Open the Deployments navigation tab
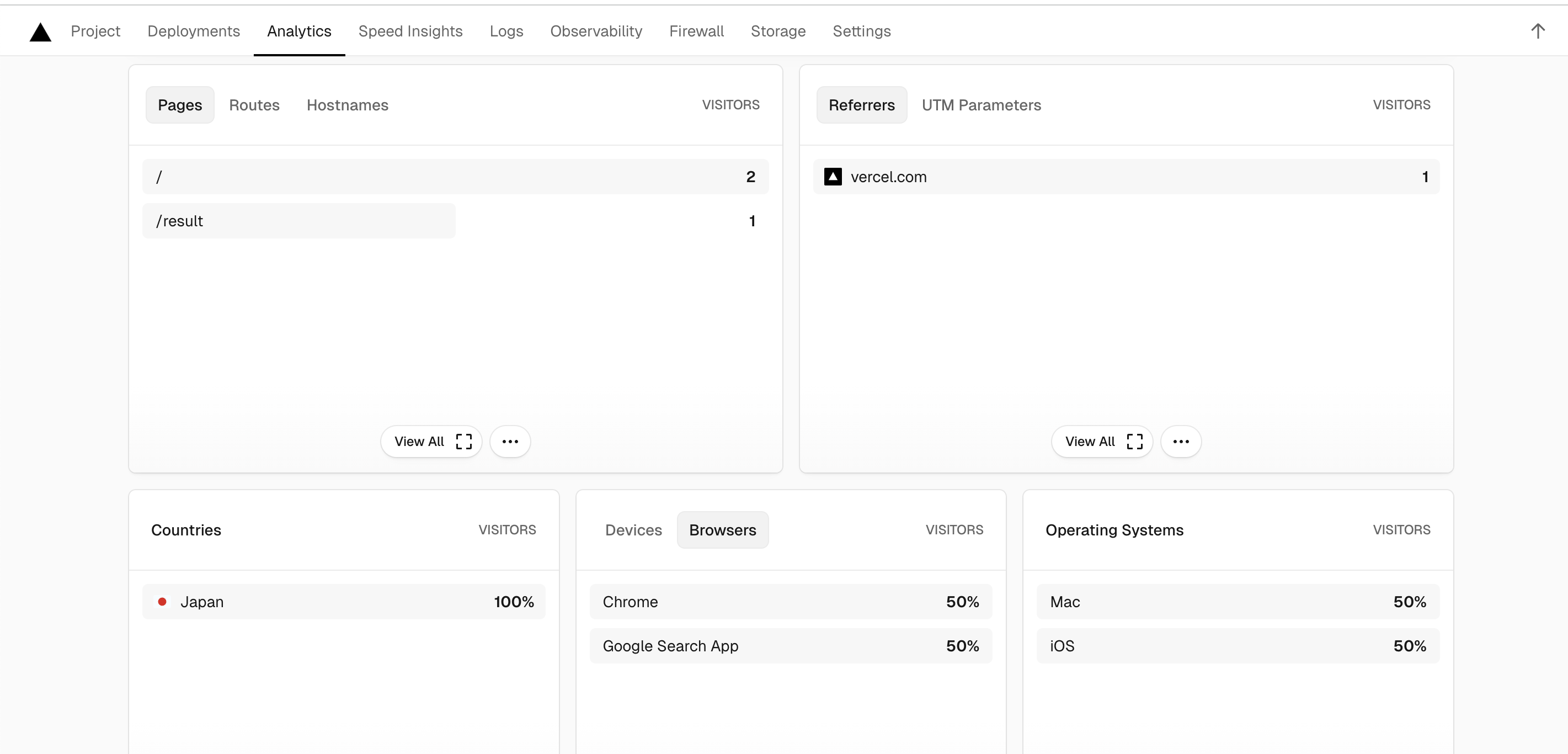Screen dimensions: 1568x754 click(194, 31)
